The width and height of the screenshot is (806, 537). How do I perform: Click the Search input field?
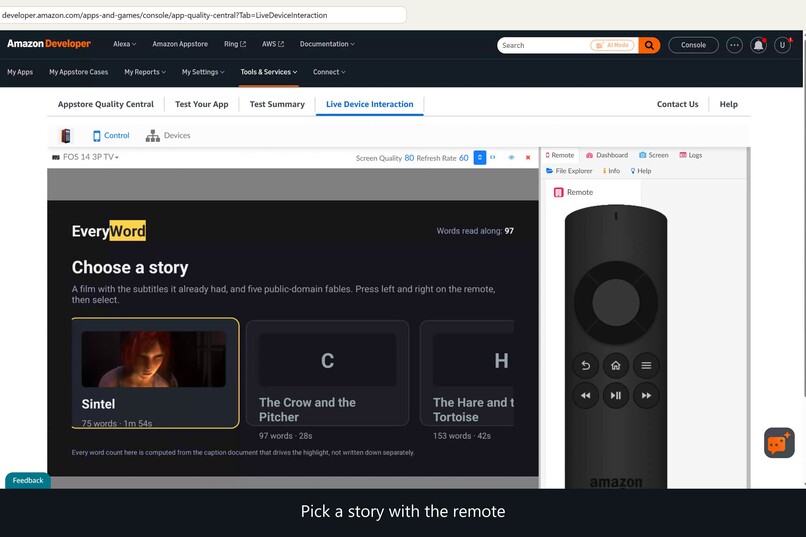point(544,45)
